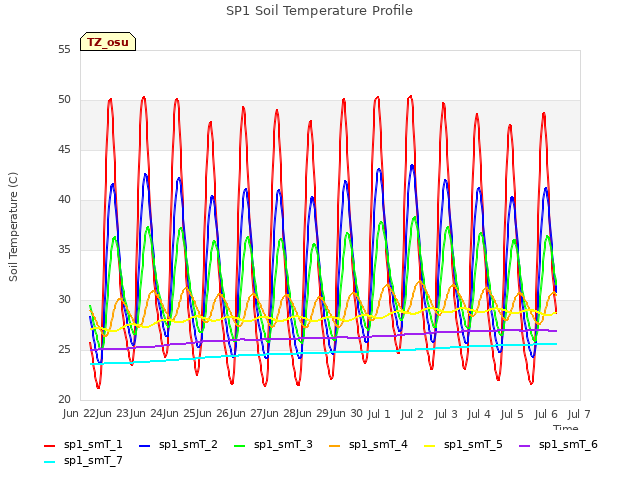Click the 55 y-axis tick label

click(64, 50)
